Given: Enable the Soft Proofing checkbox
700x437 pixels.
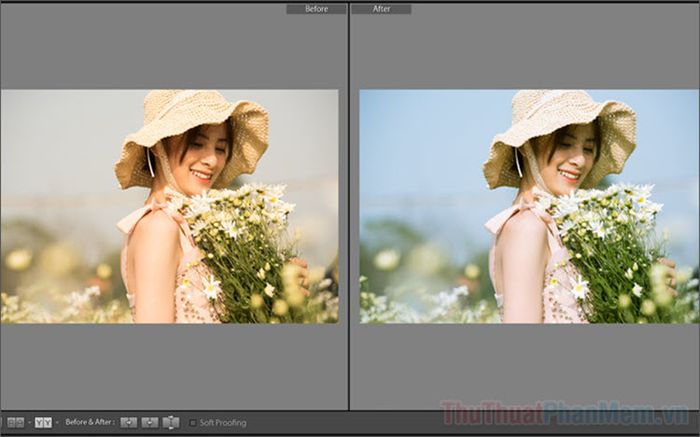Looking at the screenshot, I should (x=193, y=422).
